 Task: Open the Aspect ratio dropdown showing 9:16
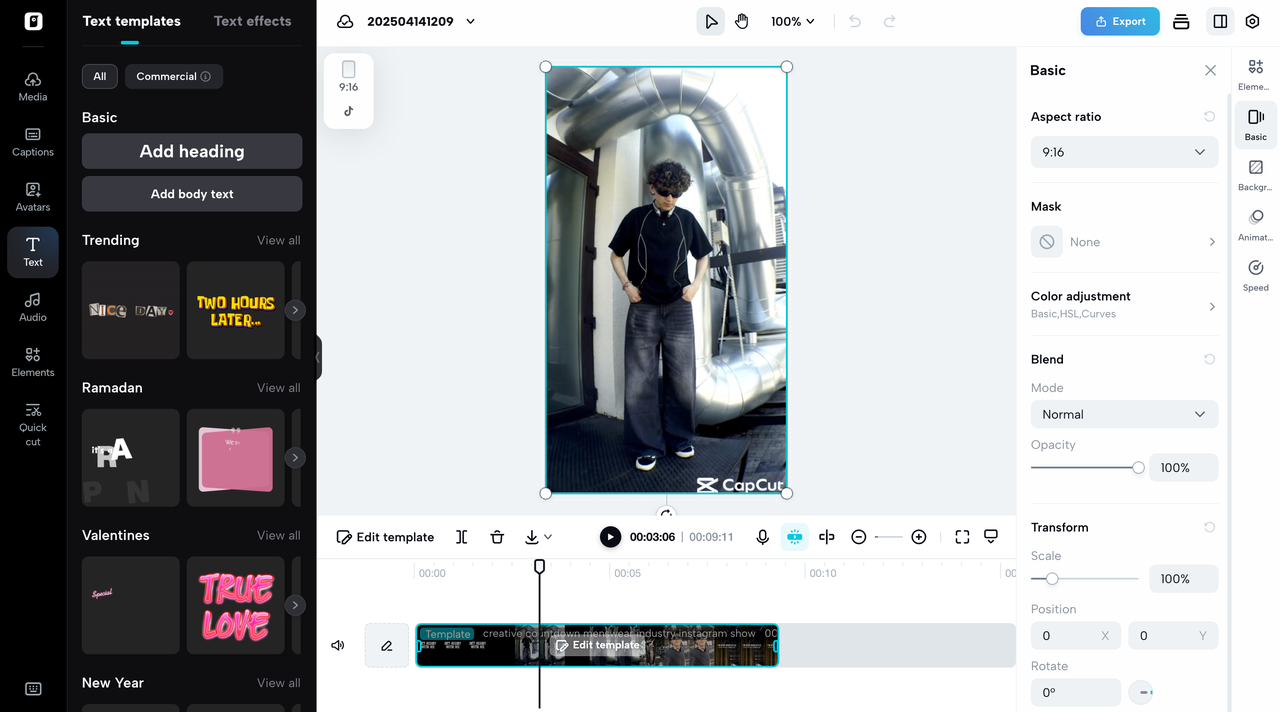coord(1124,151)
